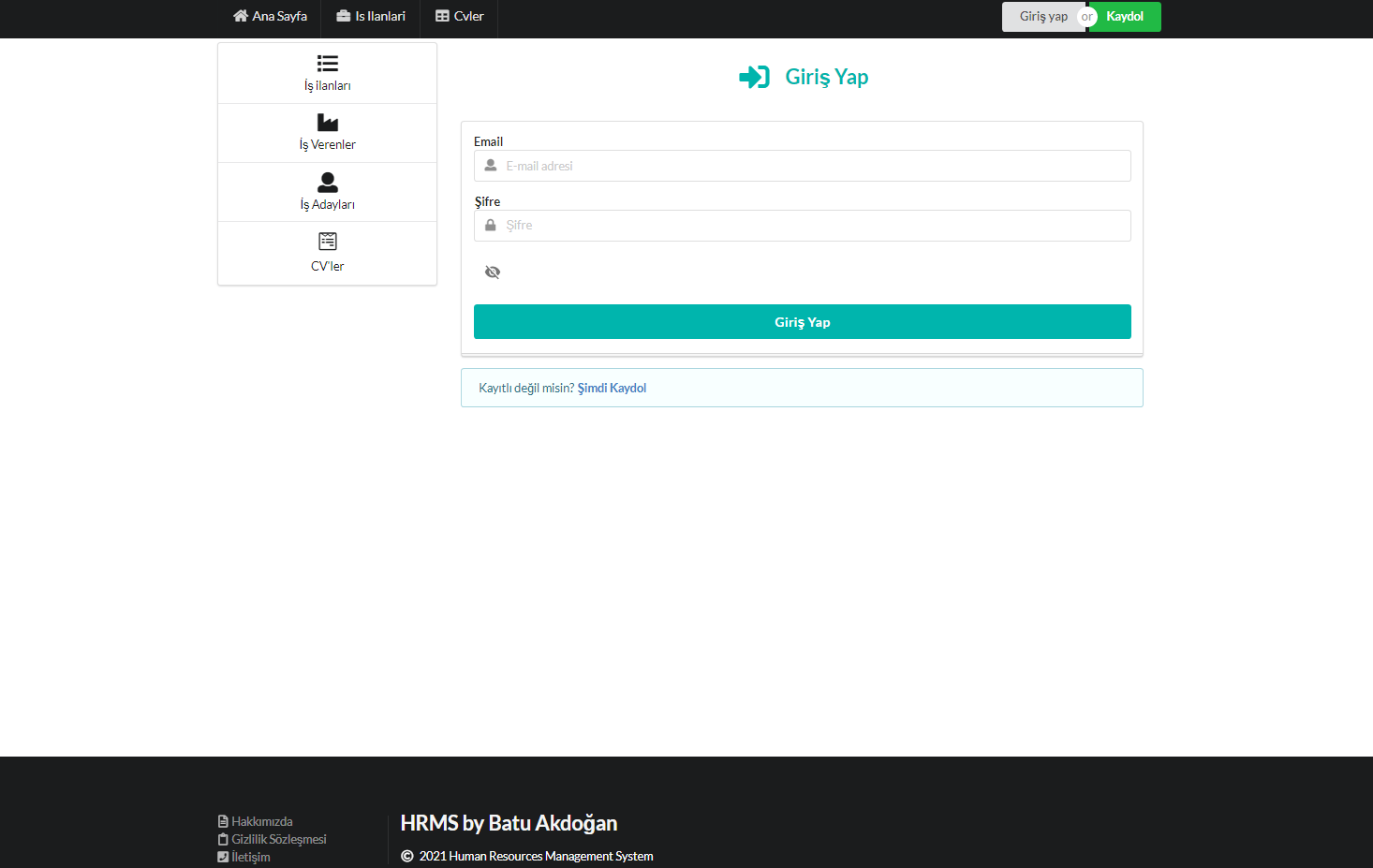The image size is (1373, 868).
Task: Open the Hakkımızda footer link
Action: click(x=262, y=821)
